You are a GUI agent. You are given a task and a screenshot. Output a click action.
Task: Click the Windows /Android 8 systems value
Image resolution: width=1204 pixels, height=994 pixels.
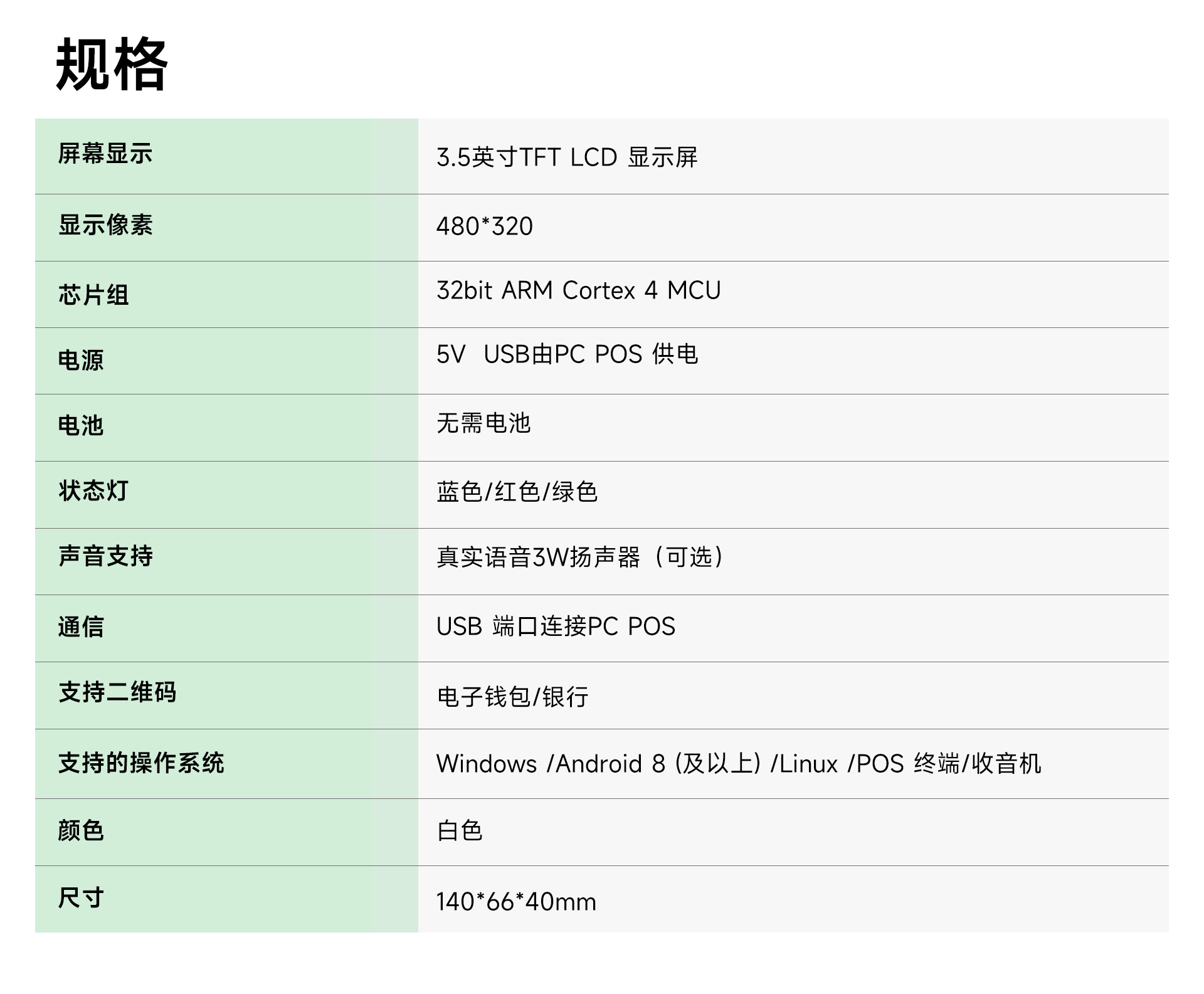pyautogui.click(x=738, y=764)
